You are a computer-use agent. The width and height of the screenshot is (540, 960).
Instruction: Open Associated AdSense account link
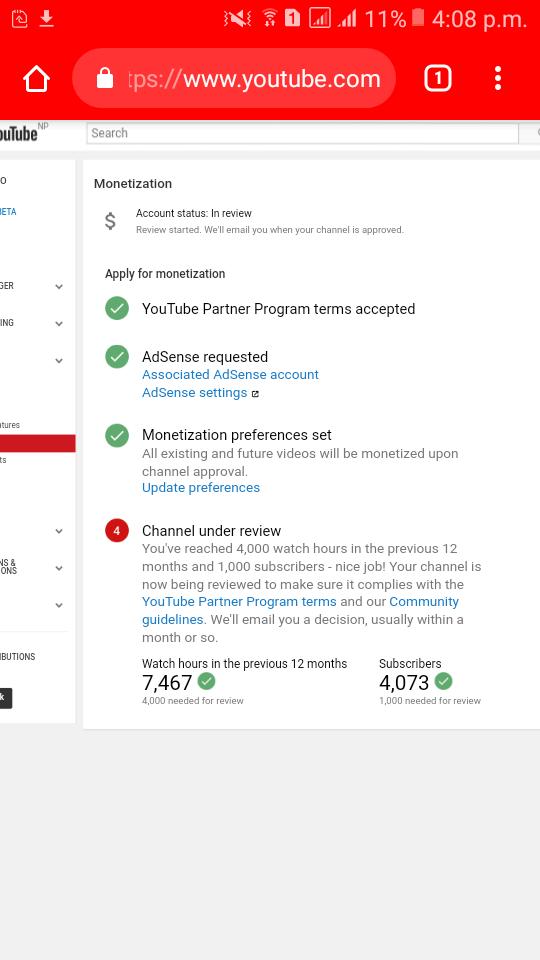(x=230, y=375)
